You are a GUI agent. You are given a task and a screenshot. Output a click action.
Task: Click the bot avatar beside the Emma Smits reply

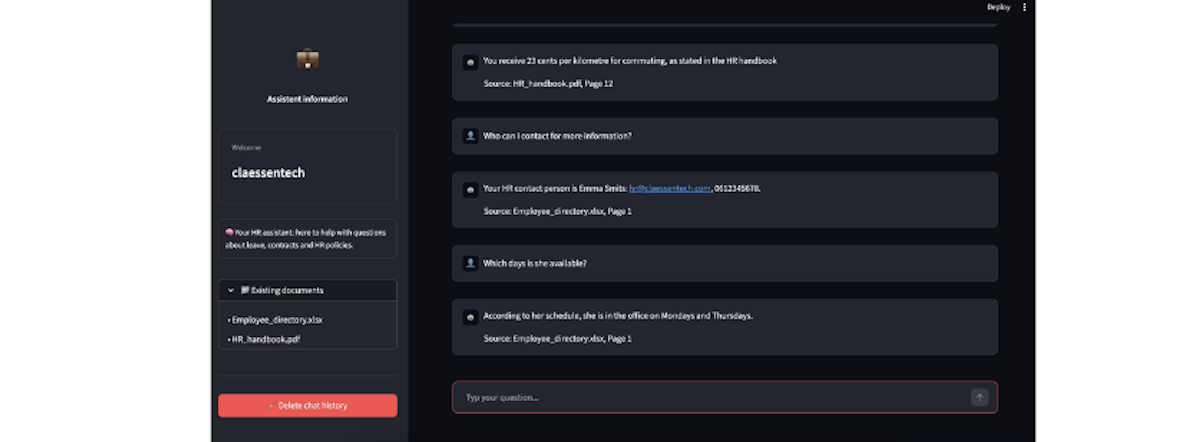[x=470, y=188]
